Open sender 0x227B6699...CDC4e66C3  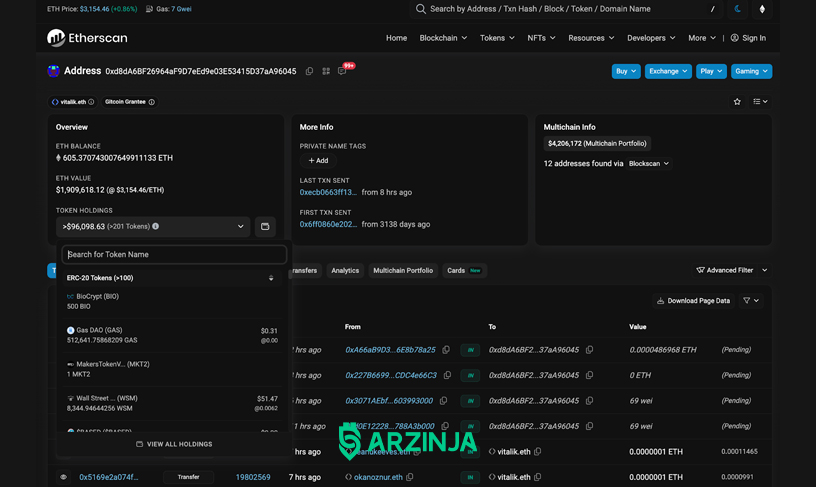point(391,375)
